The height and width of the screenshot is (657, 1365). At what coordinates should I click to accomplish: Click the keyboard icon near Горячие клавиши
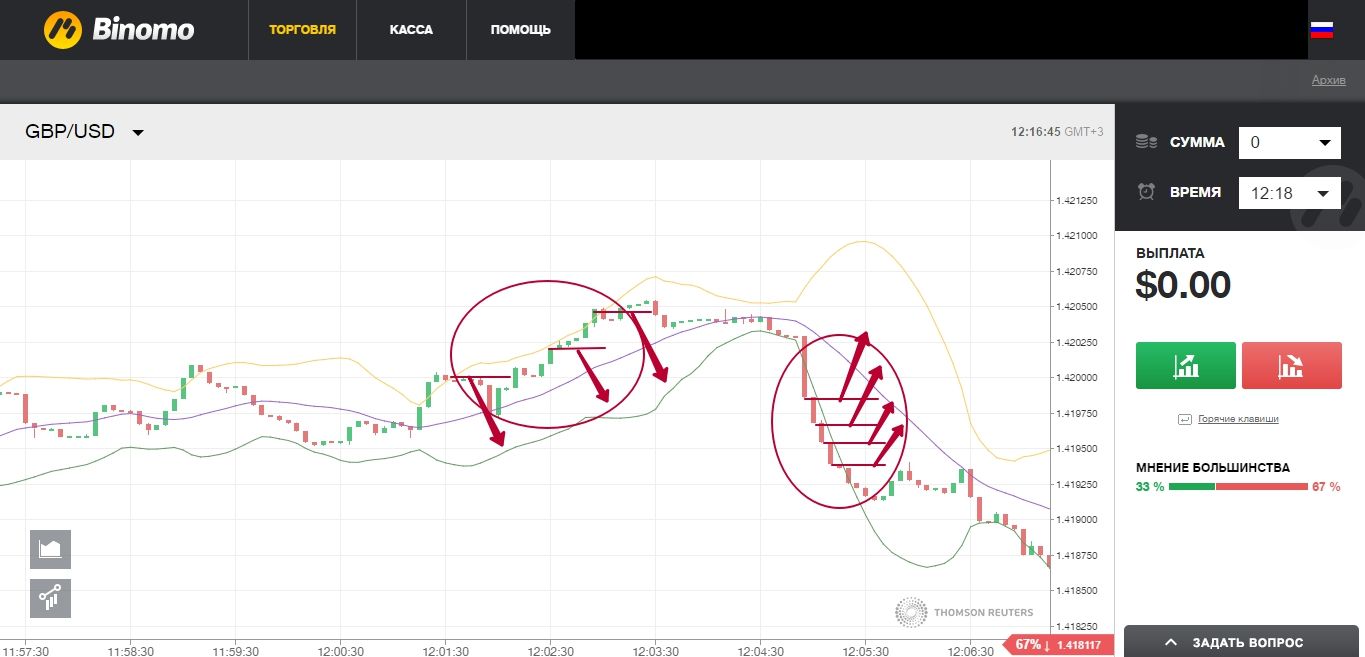click(1185, 419)
